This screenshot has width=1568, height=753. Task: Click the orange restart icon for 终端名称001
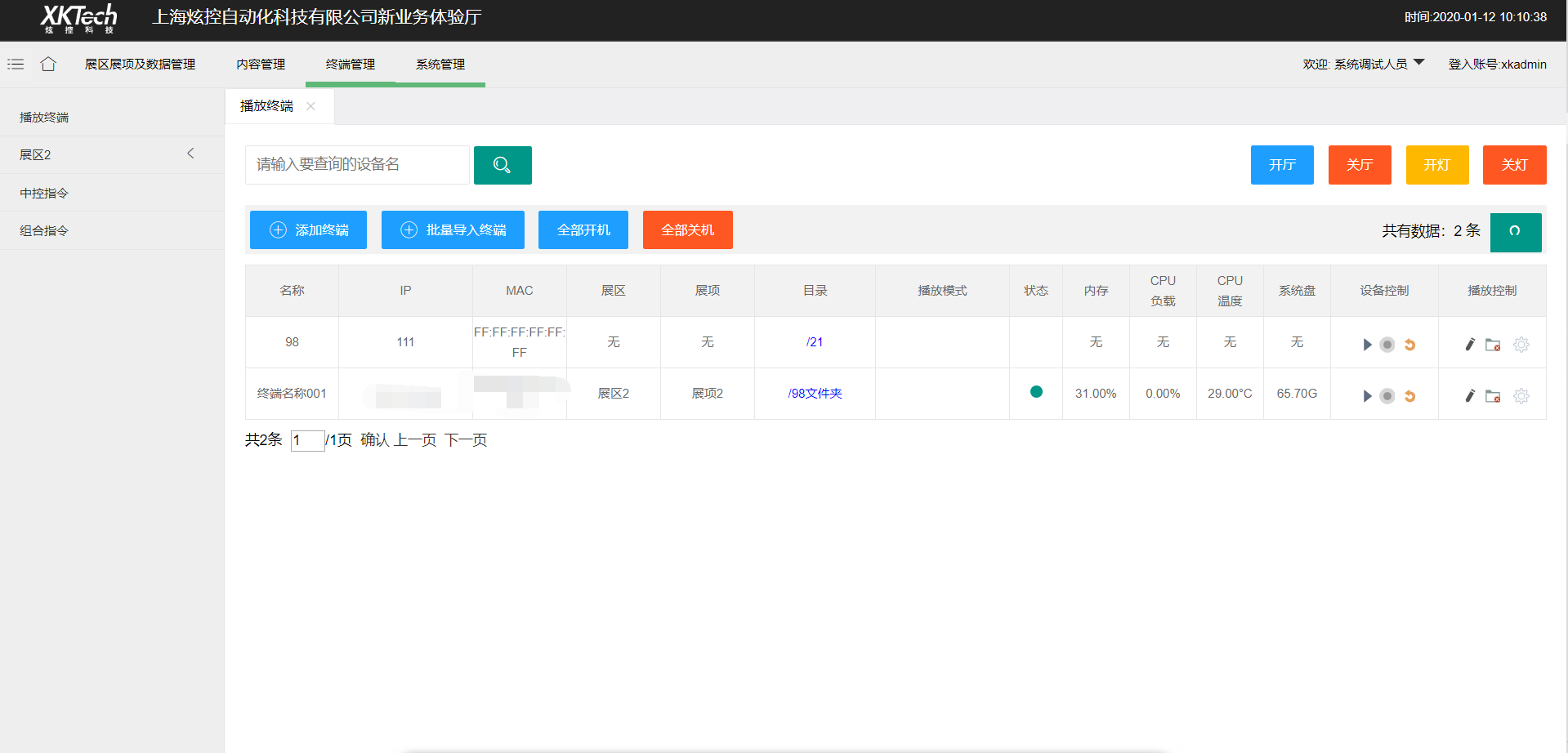(1409, 396)
